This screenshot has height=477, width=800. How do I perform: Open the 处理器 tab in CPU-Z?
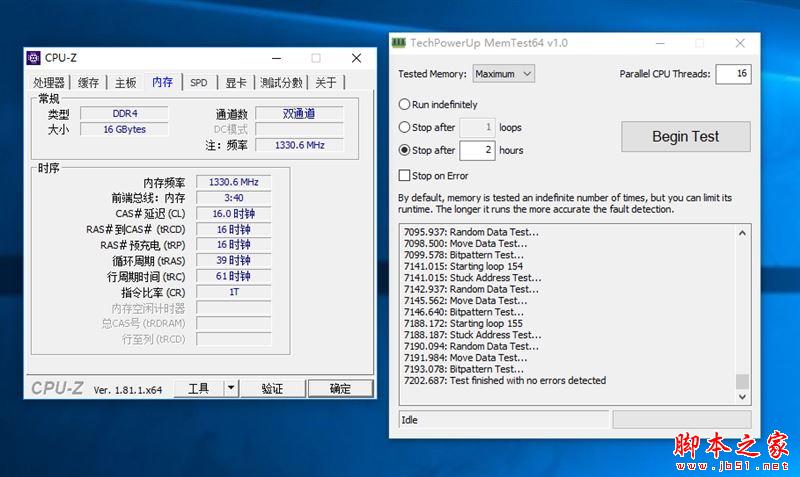(x=49, y=83)
